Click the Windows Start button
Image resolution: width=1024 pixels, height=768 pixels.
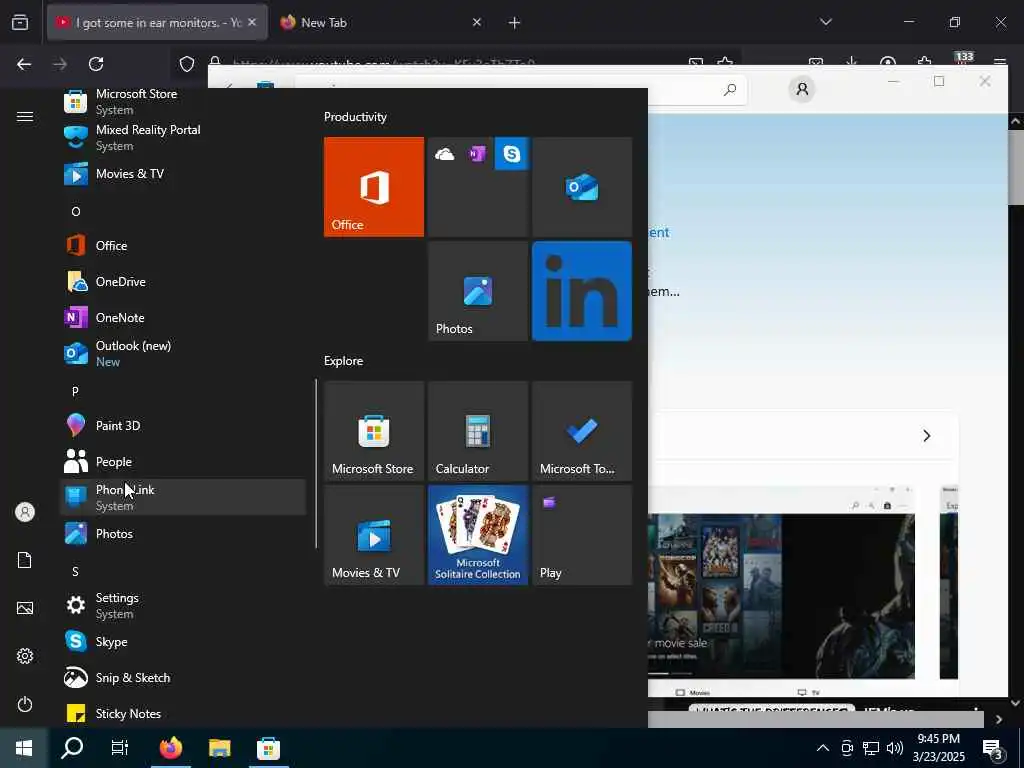coord(24,748)
